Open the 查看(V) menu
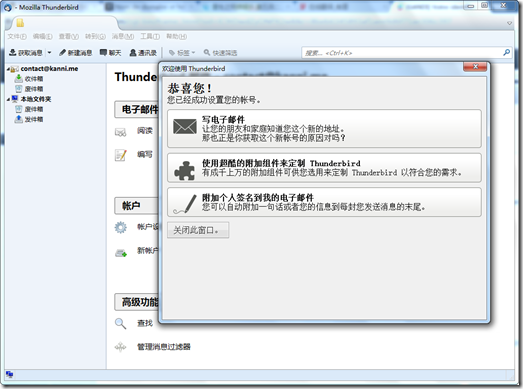The height and width of the screenshot is (389, 523). pyautogui.click(x=69, y=36)
